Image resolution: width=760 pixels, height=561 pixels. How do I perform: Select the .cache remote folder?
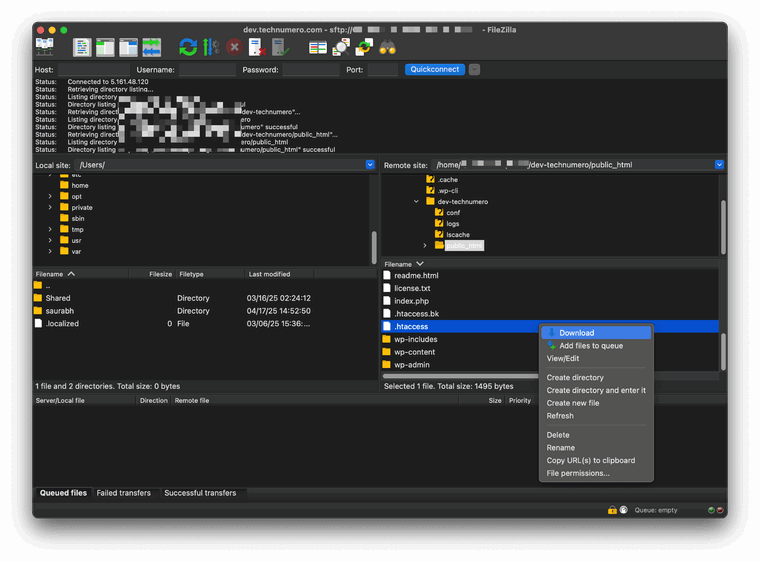pyautogui.click(x=442, y=179)
